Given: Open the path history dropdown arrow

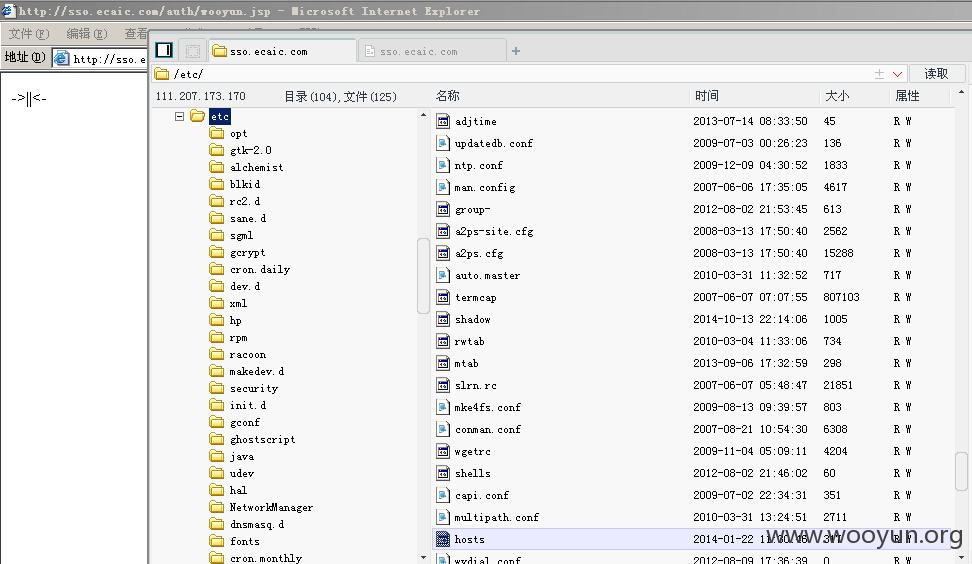Looking at the screenshot, I should coord(897,74).
